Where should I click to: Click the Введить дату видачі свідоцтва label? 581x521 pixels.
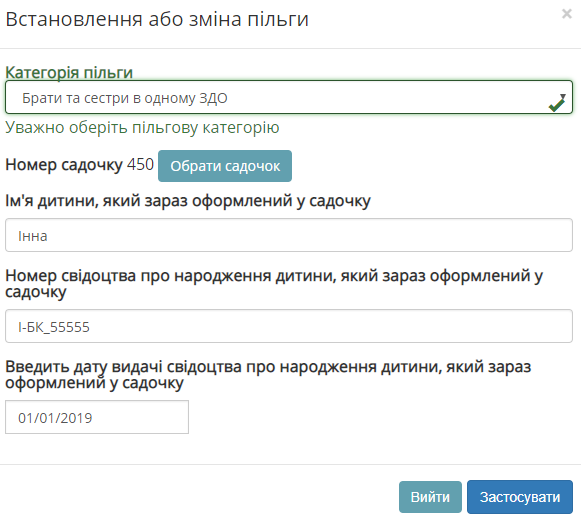268,375
